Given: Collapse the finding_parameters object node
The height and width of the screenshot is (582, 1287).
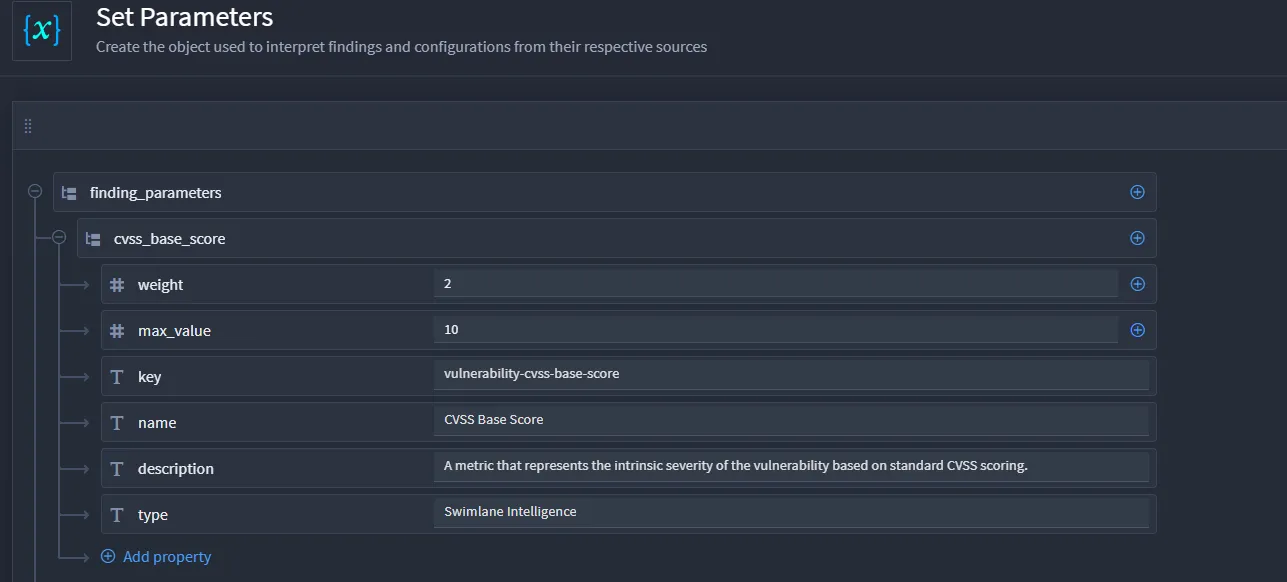Looking at the screenshot, I should (35, 192).
